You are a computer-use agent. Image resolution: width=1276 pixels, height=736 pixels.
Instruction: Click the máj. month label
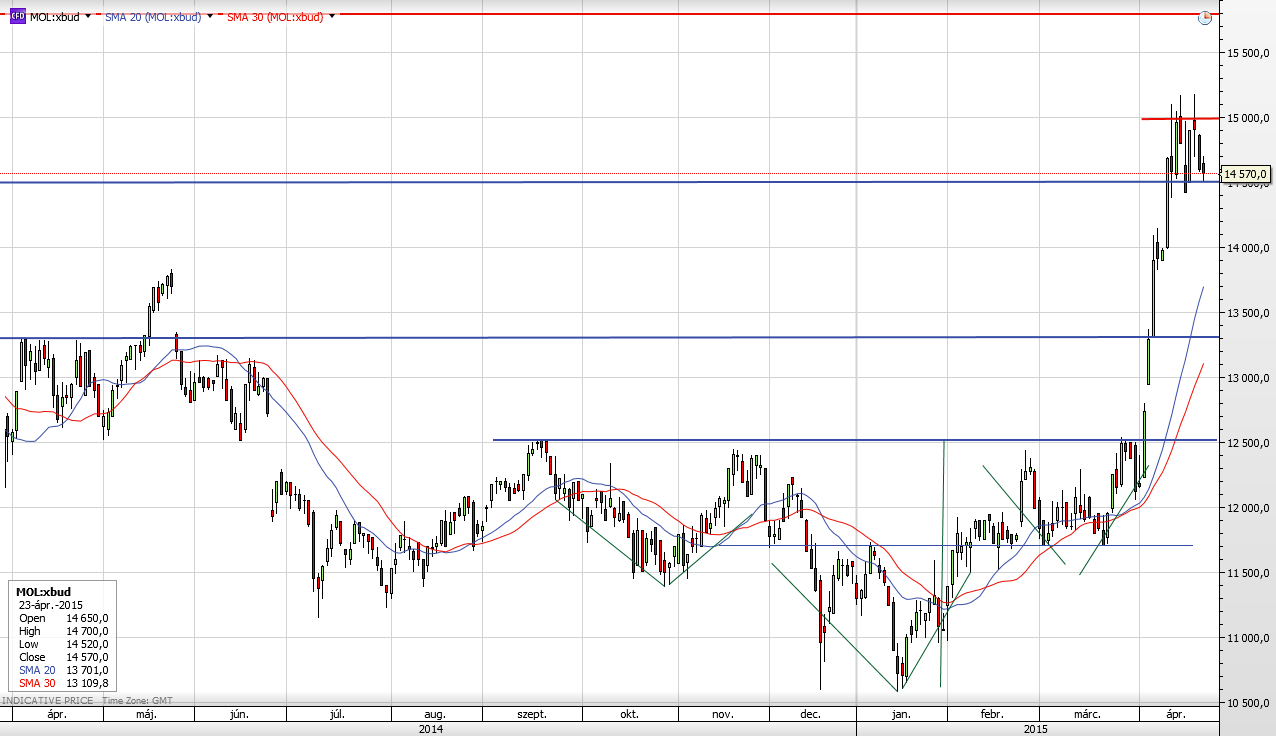pyautogui.click(x=146, y=715)
